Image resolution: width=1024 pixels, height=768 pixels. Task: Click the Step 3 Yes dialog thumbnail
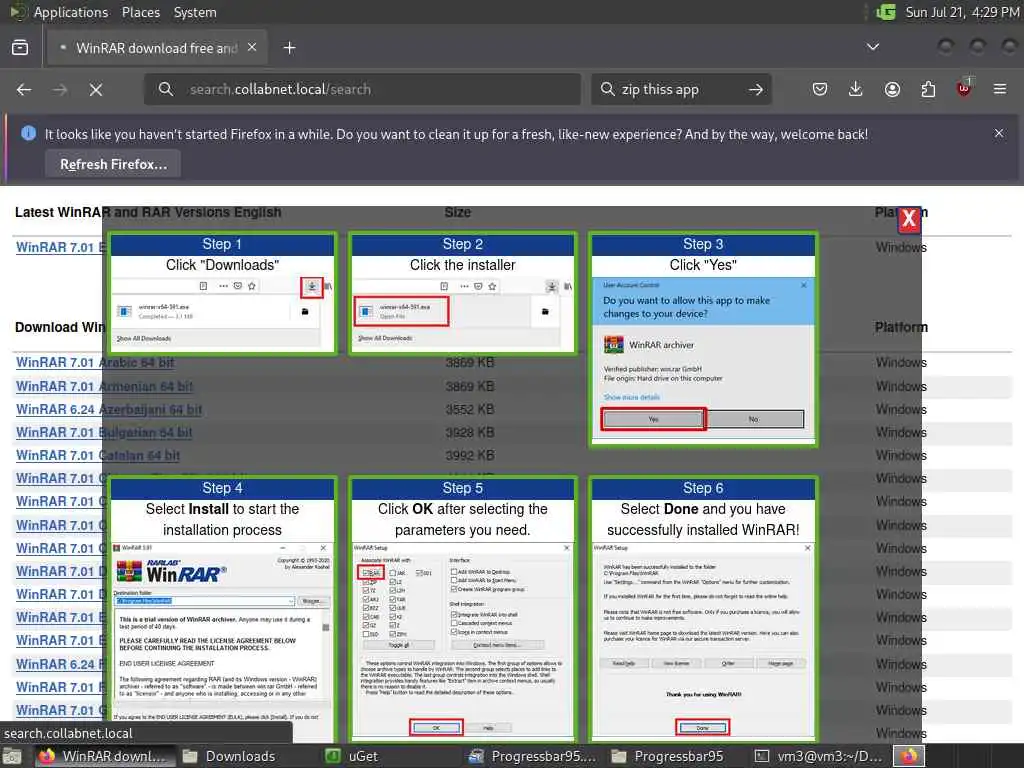[703, 340]
